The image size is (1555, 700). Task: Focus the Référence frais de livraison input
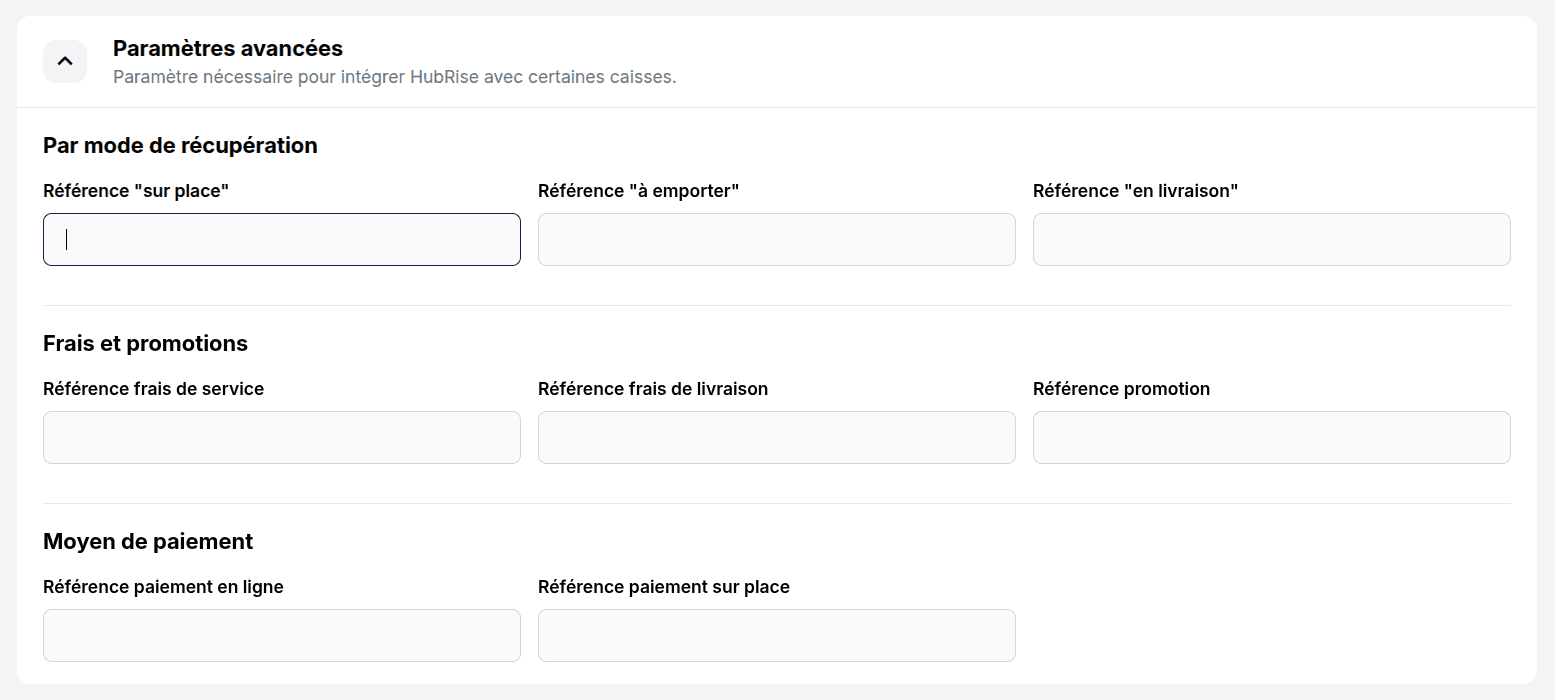click(776, 437)
